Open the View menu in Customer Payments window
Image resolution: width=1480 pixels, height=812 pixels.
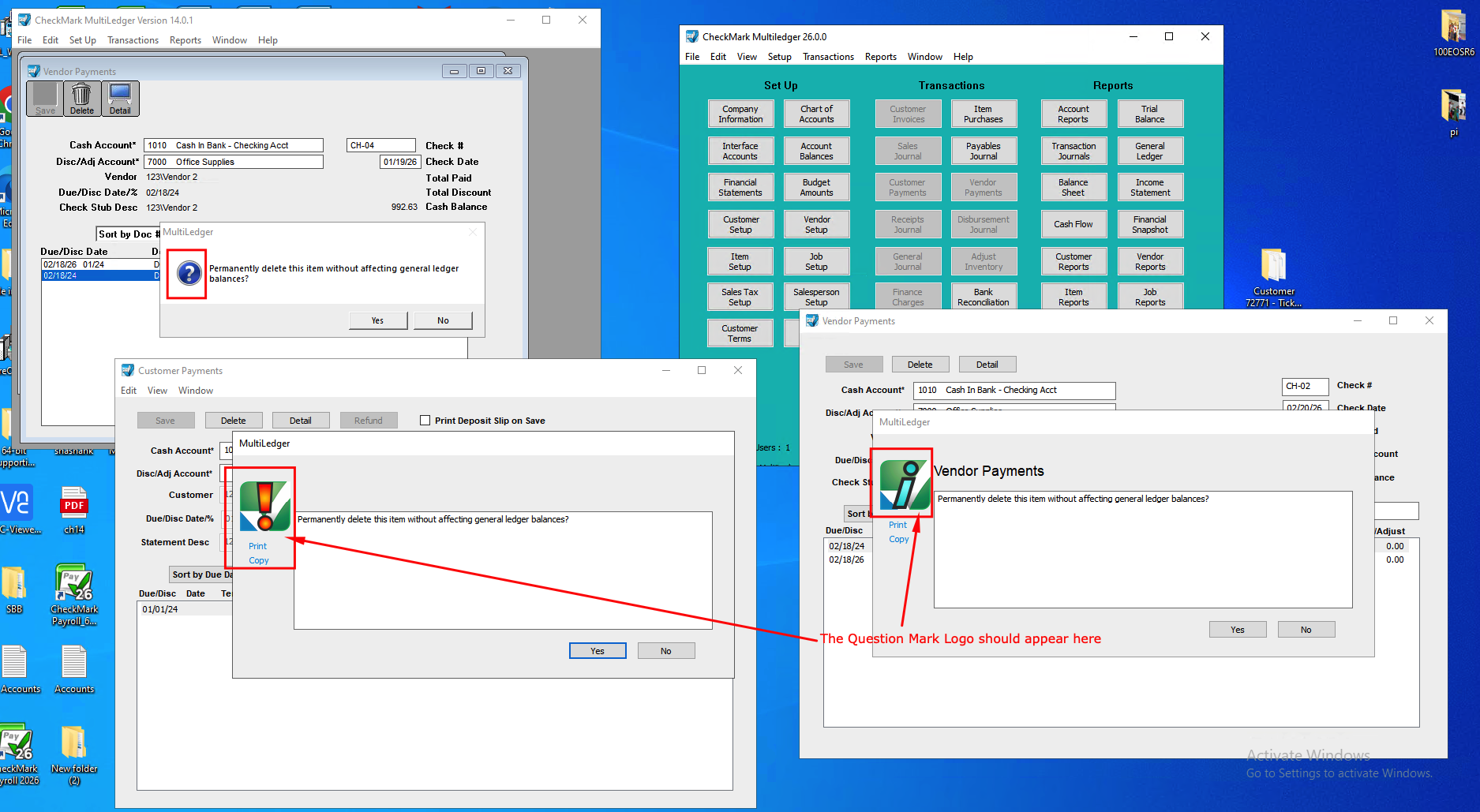click(158, 391)
